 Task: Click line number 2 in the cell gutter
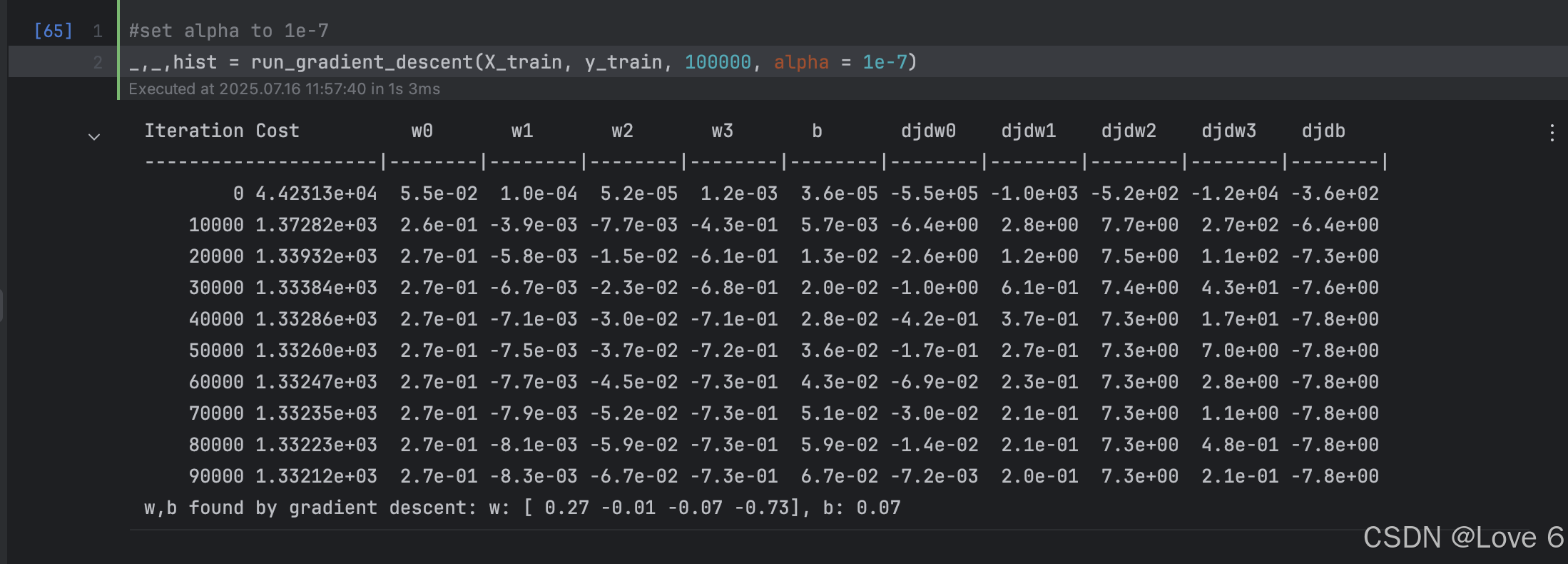point(98,62)
